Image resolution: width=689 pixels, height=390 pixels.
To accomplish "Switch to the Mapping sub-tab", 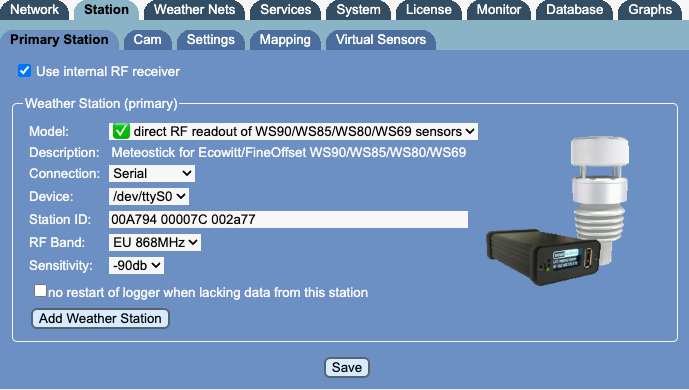I will [x=285, y=40].
